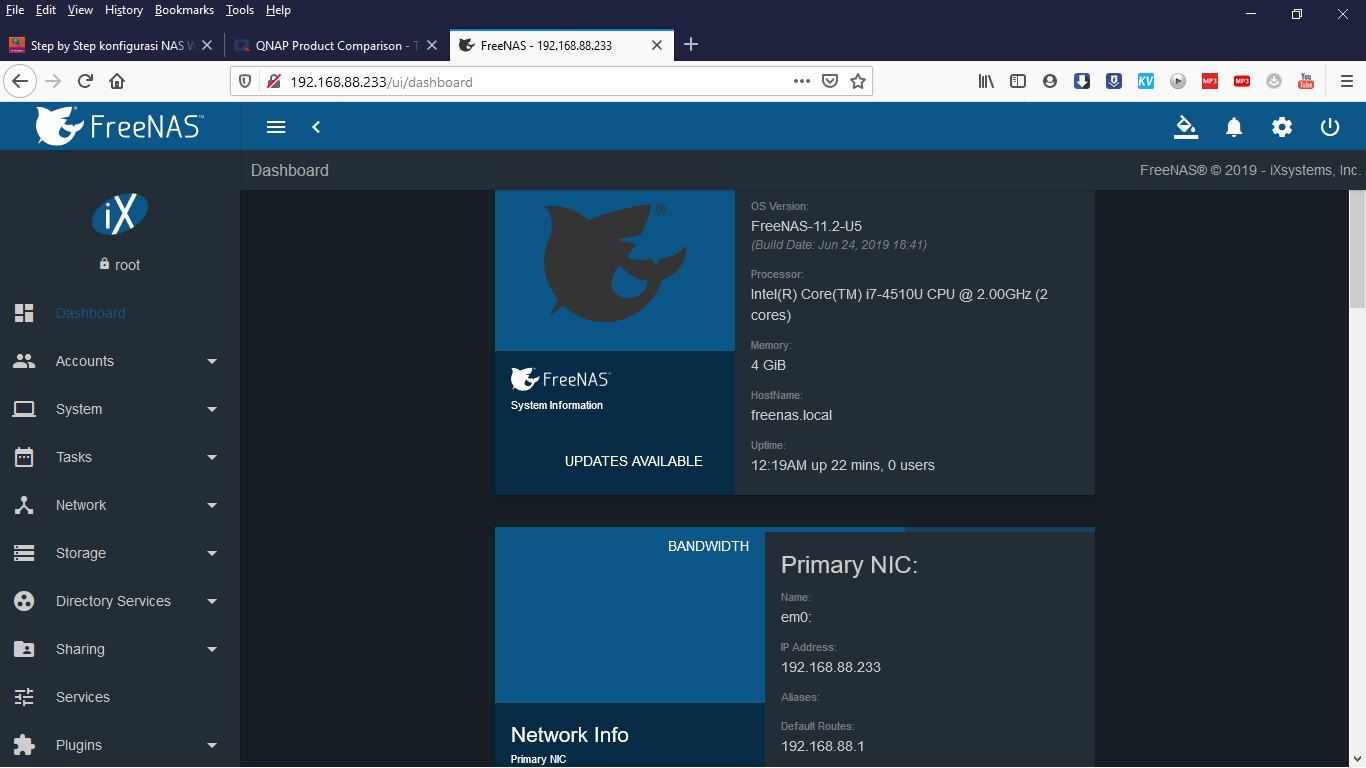This screenshot has width=1366, height=768.
Task: Click the Services tuning icon in sidebar
Action: [x=24, y=697]
